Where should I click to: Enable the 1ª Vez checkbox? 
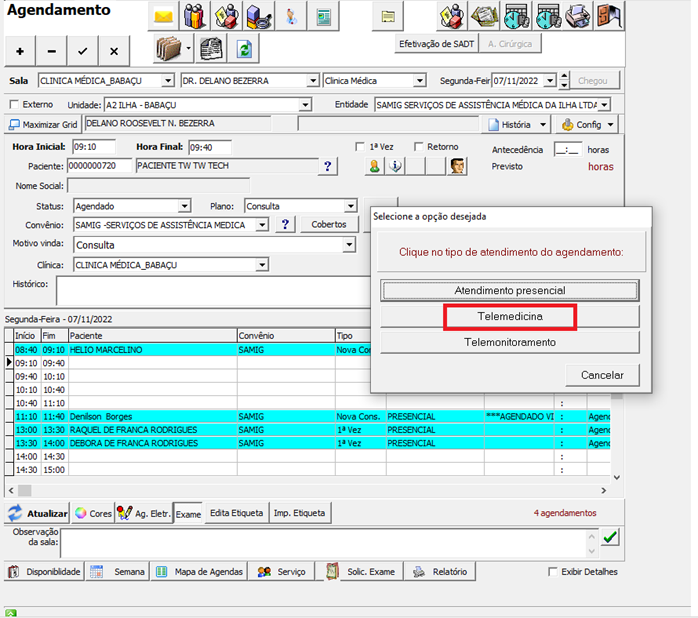(360, 146)
